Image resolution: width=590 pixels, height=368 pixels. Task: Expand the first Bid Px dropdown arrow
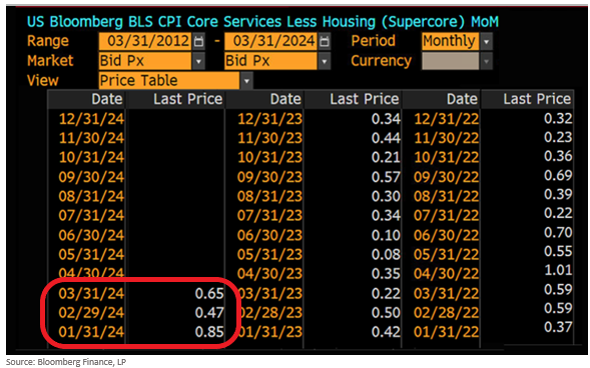198,61
